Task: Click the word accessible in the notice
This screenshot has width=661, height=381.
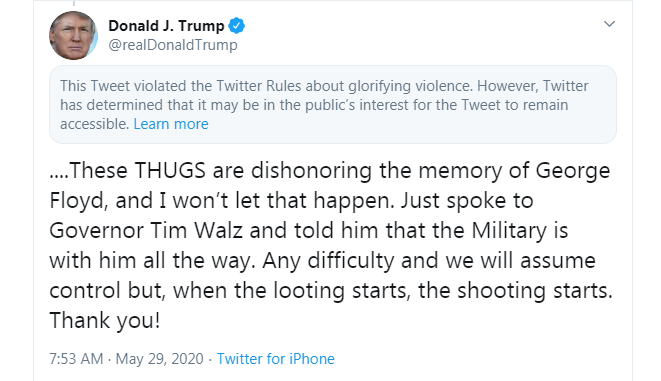Action: pos(94,124)
